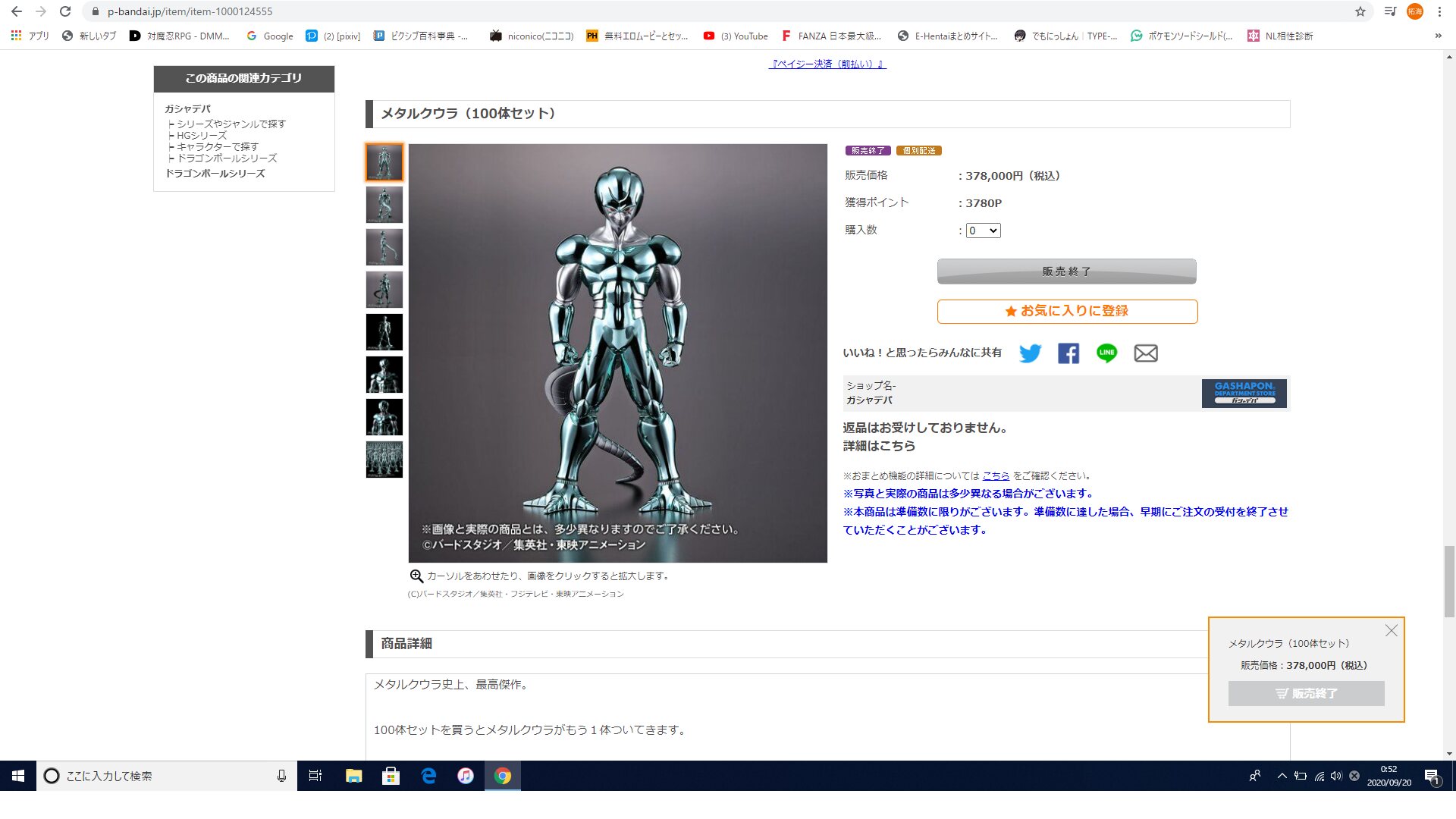This screenshot has height=819, width=1456.
Task: Share product via Facebook icon
Action: [1068, 353]
